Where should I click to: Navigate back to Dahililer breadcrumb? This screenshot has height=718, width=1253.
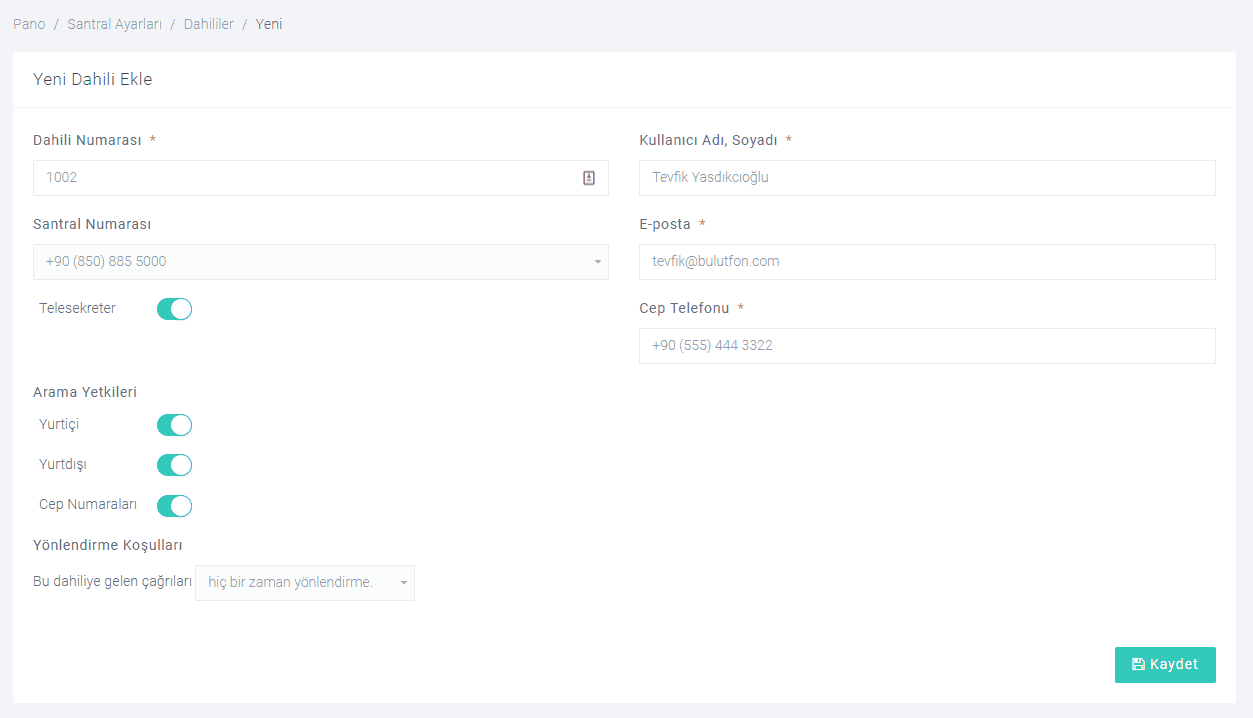click(208, 24)
